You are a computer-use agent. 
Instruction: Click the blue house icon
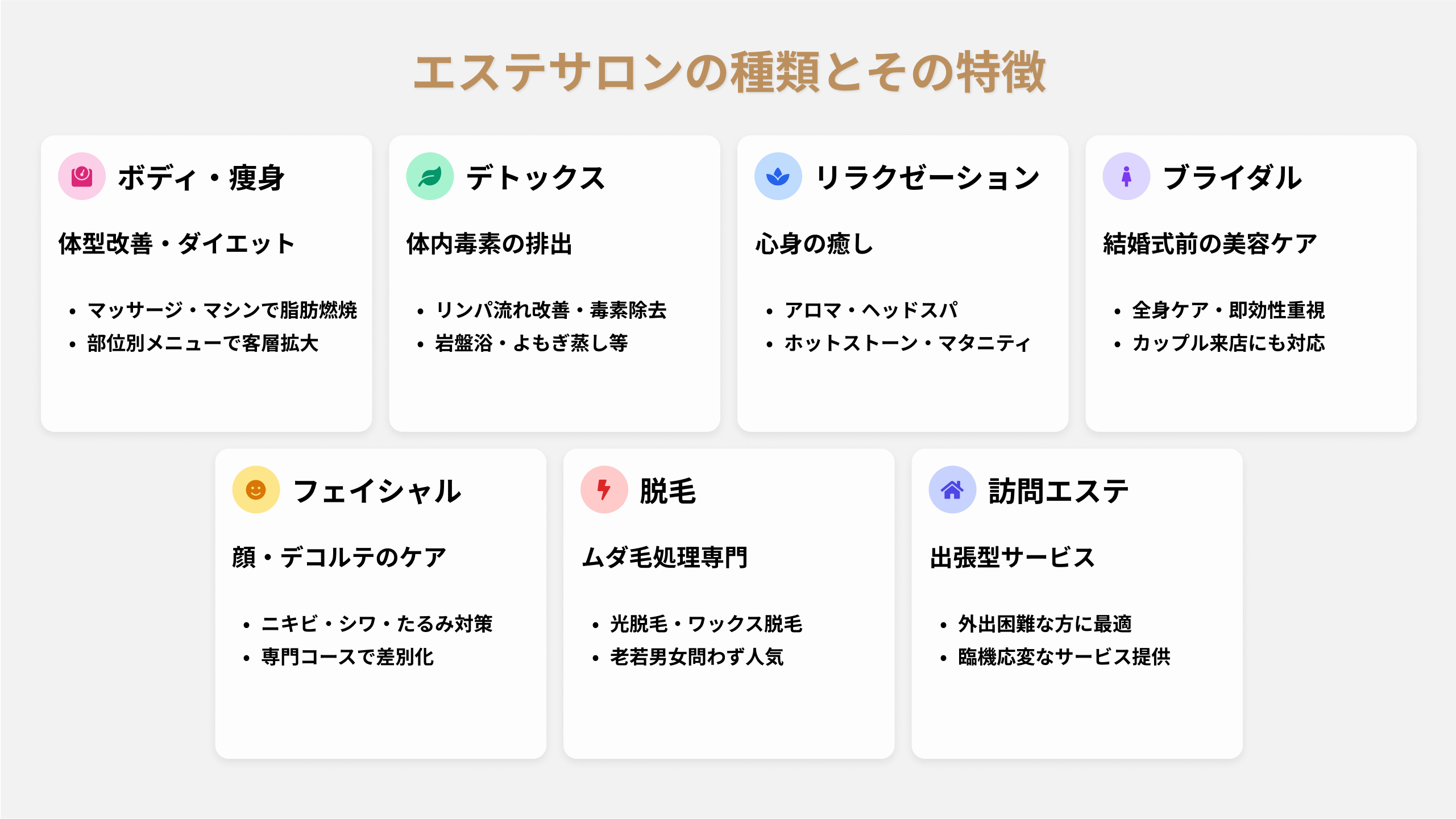pyautogui.click(x=952, y=490)
